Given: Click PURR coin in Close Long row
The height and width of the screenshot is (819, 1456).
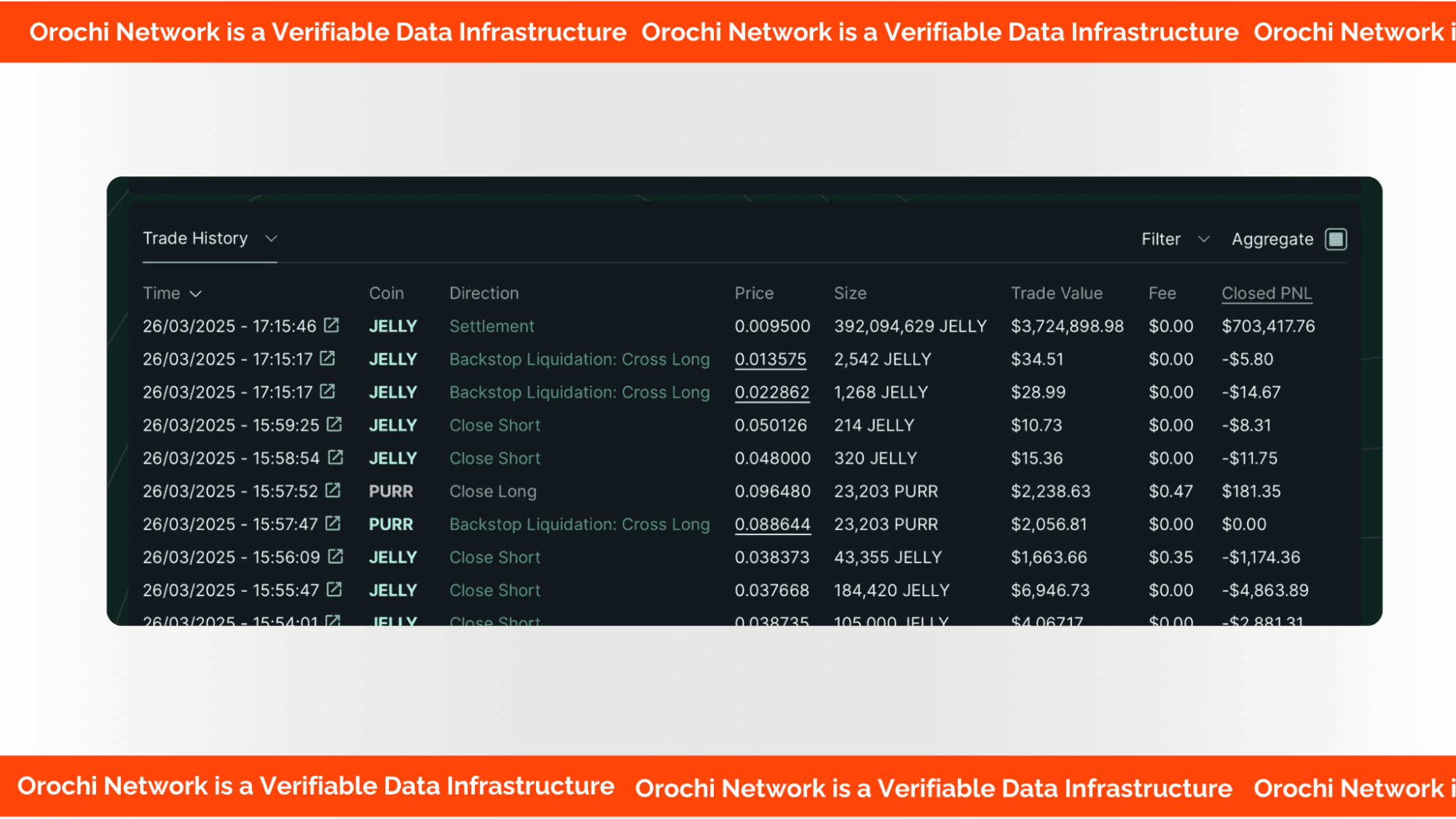Looking at the screenshot, I should [x=390, y=491].
